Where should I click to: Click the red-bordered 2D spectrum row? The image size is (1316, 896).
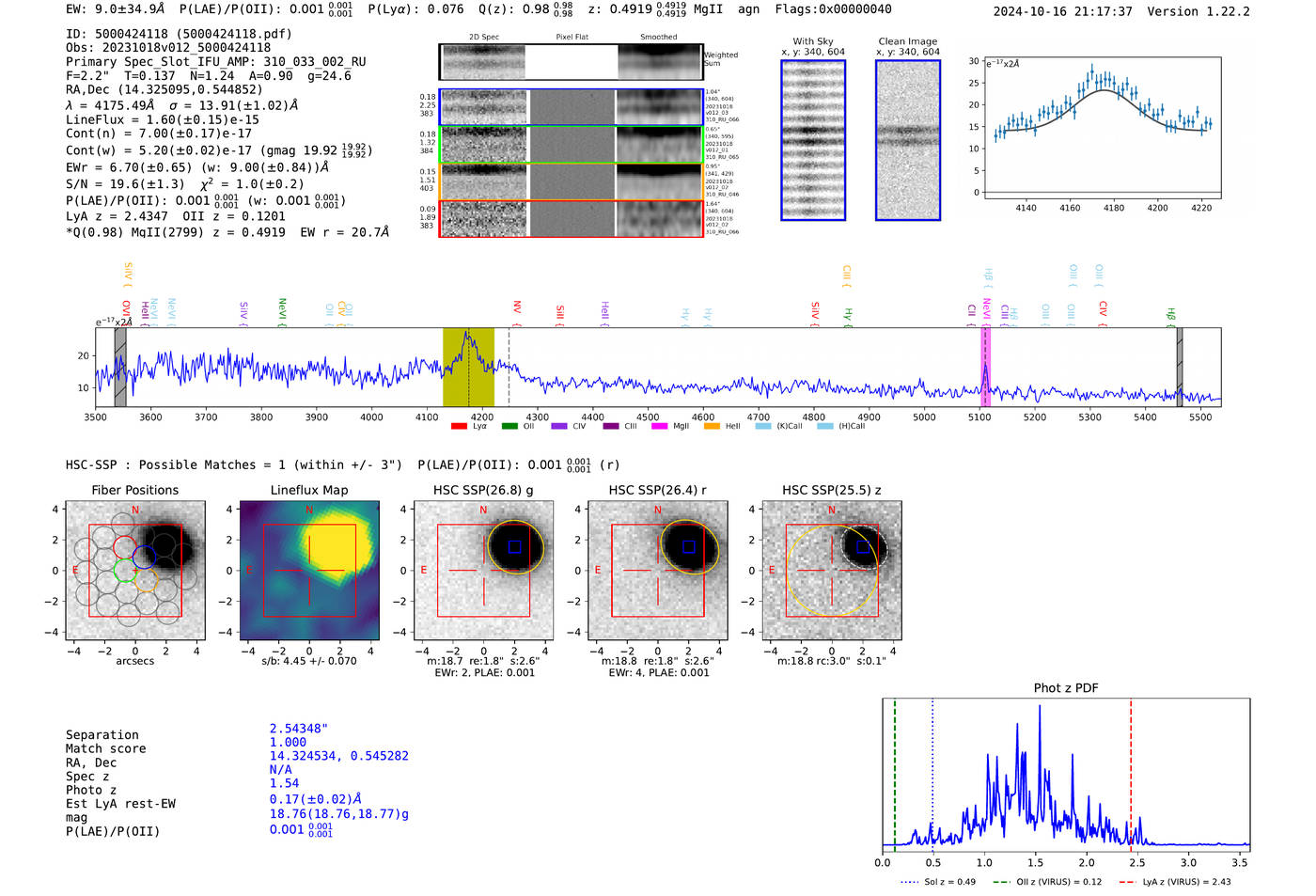(571, 218)
